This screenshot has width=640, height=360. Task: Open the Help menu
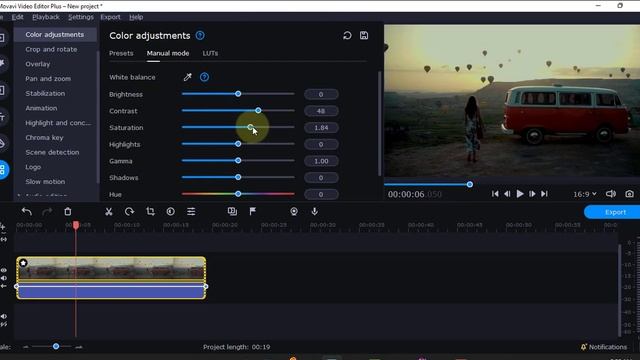(136, 17)
